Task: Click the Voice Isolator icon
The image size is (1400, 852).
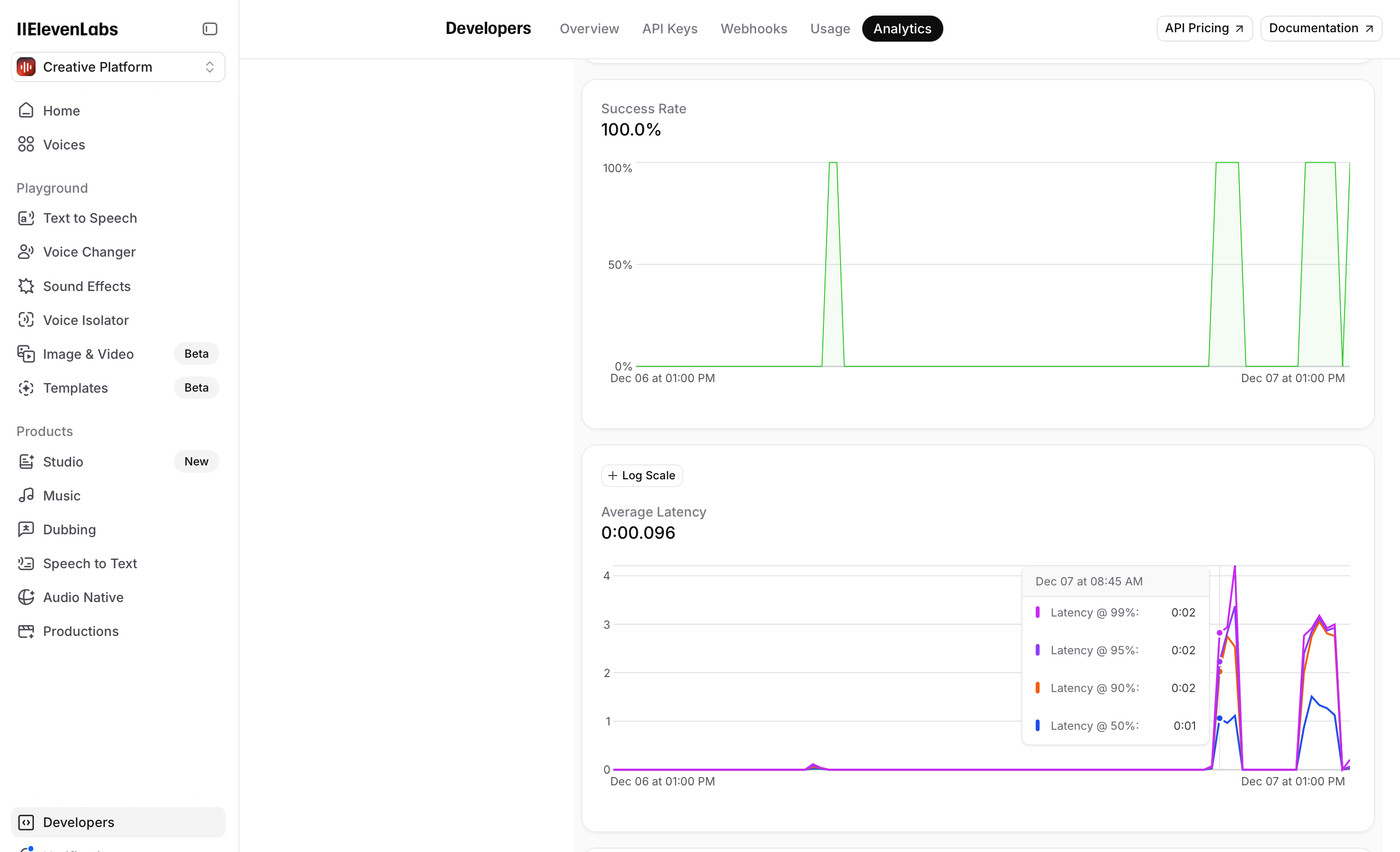Action: (26, 320)
